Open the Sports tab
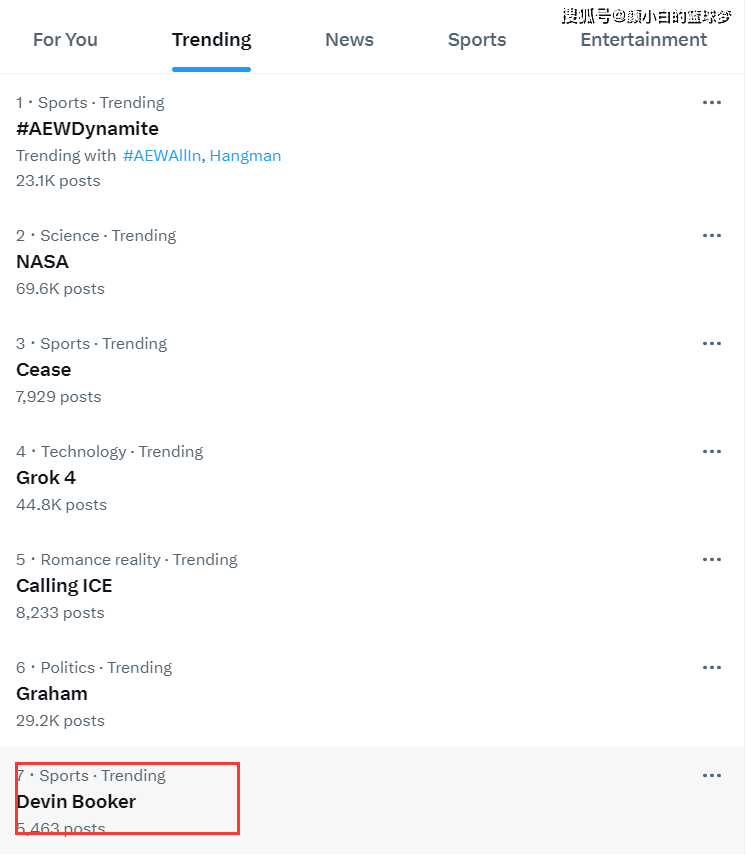 477,40
